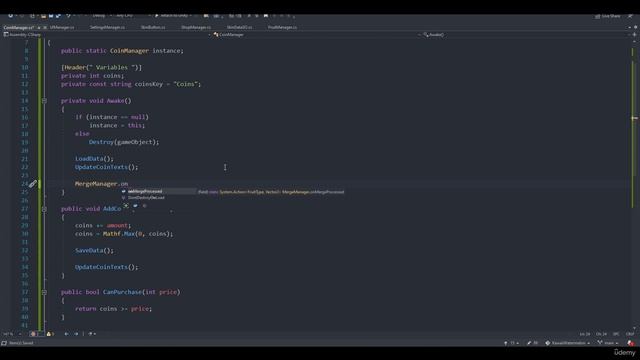Image resolution: width=640 pixels, height=360 pixels.
Task: Click 'return coins >= price;' on line 39
Action: pos(113,309)
